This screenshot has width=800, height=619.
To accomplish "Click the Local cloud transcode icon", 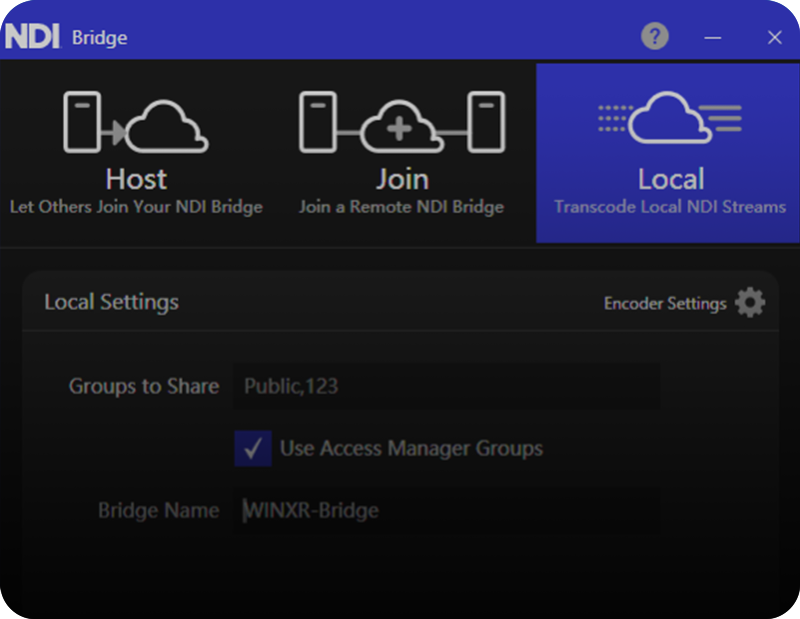I will [x=670, y=118].
